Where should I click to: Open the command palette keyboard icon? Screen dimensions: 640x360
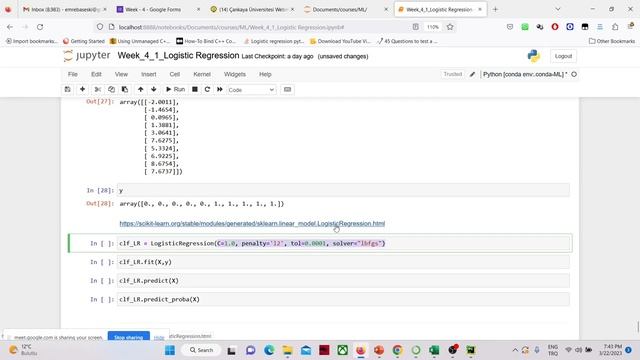pyautogui.click(x=287, y=89)
